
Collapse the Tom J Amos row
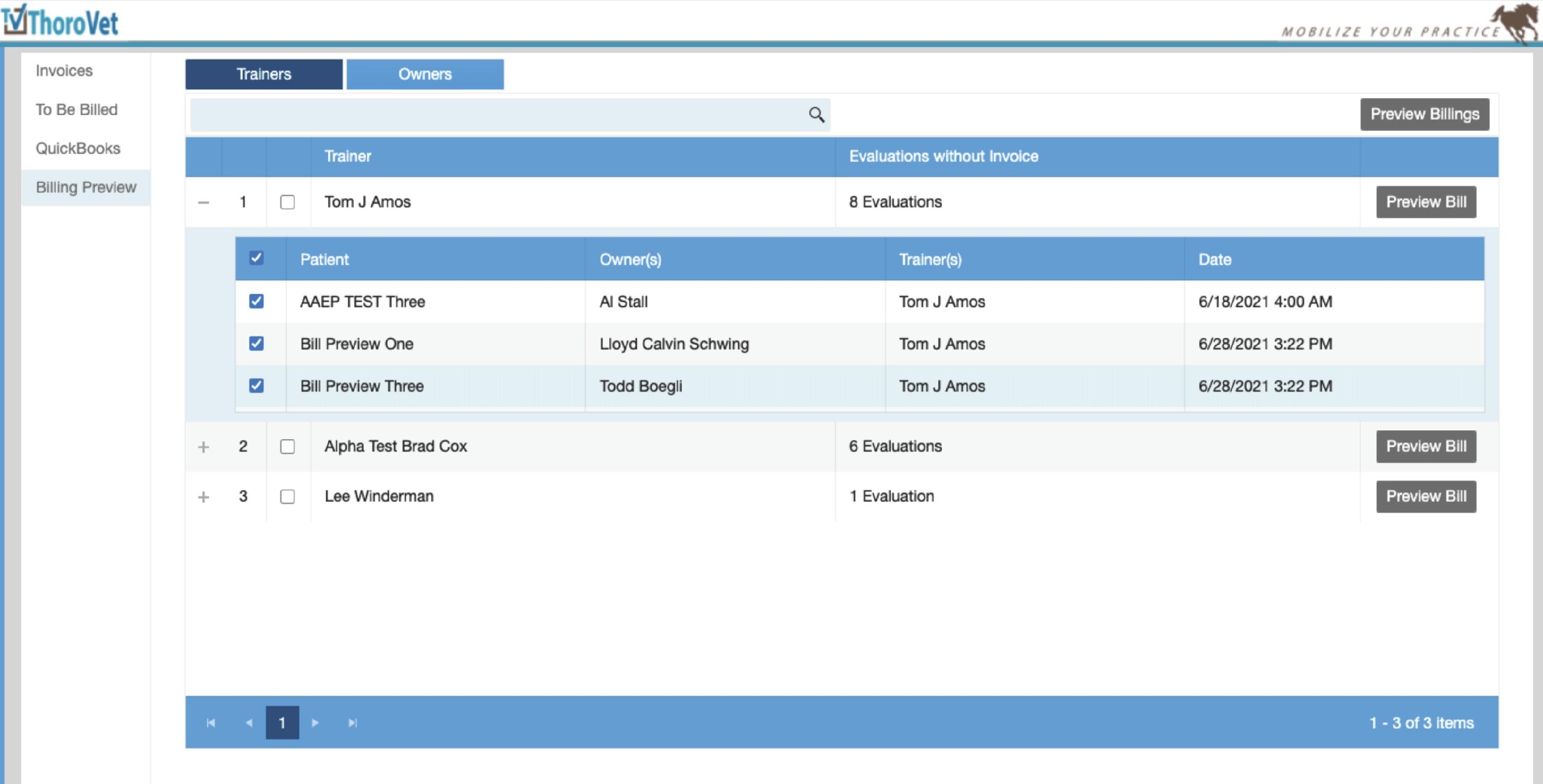pos(204,203)
